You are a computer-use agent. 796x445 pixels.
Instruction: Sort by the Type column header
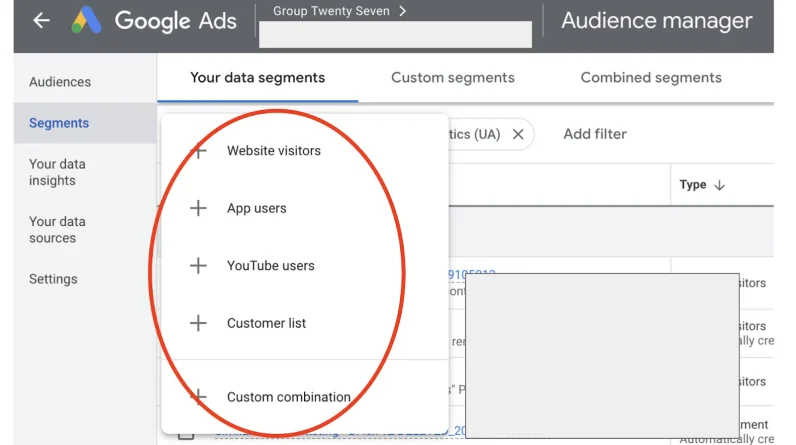tap(692, 185)
